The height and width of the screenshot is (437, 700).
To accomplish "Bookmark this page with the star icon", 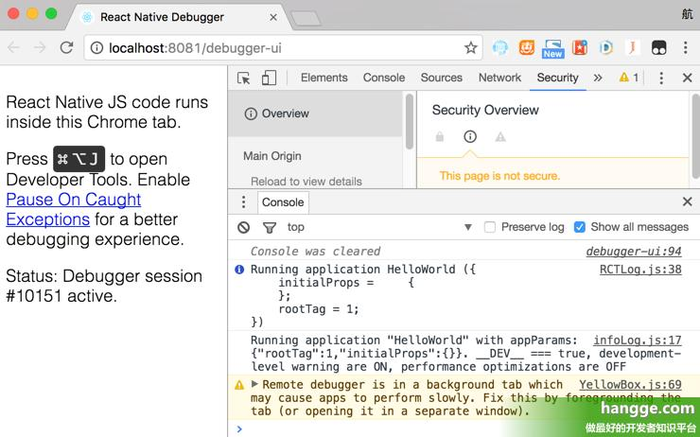I will click(x=471, y=48).
